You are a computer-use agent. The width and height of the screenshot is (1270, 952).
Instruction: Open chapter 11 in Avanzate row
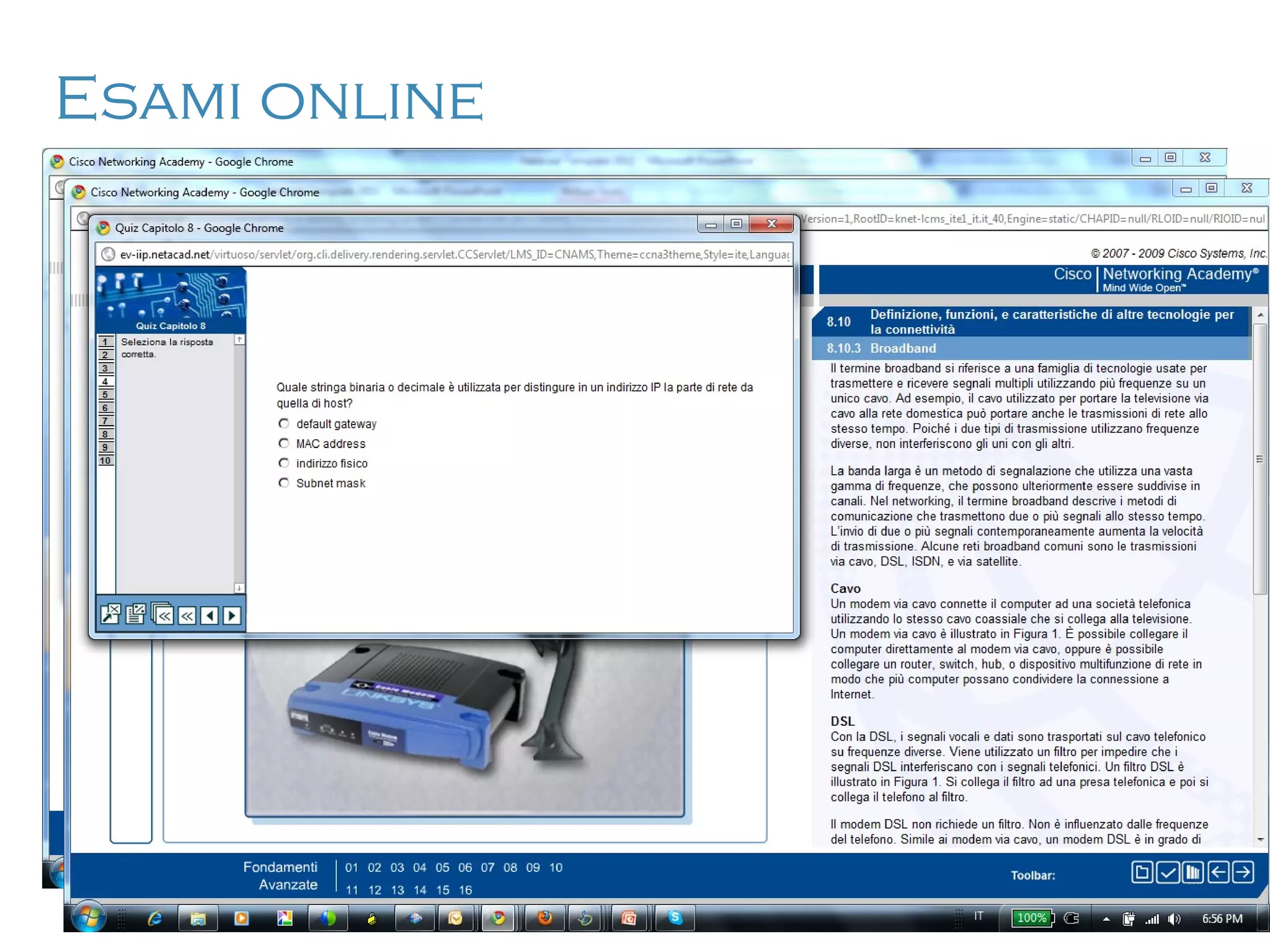click(x=352, y=890)
